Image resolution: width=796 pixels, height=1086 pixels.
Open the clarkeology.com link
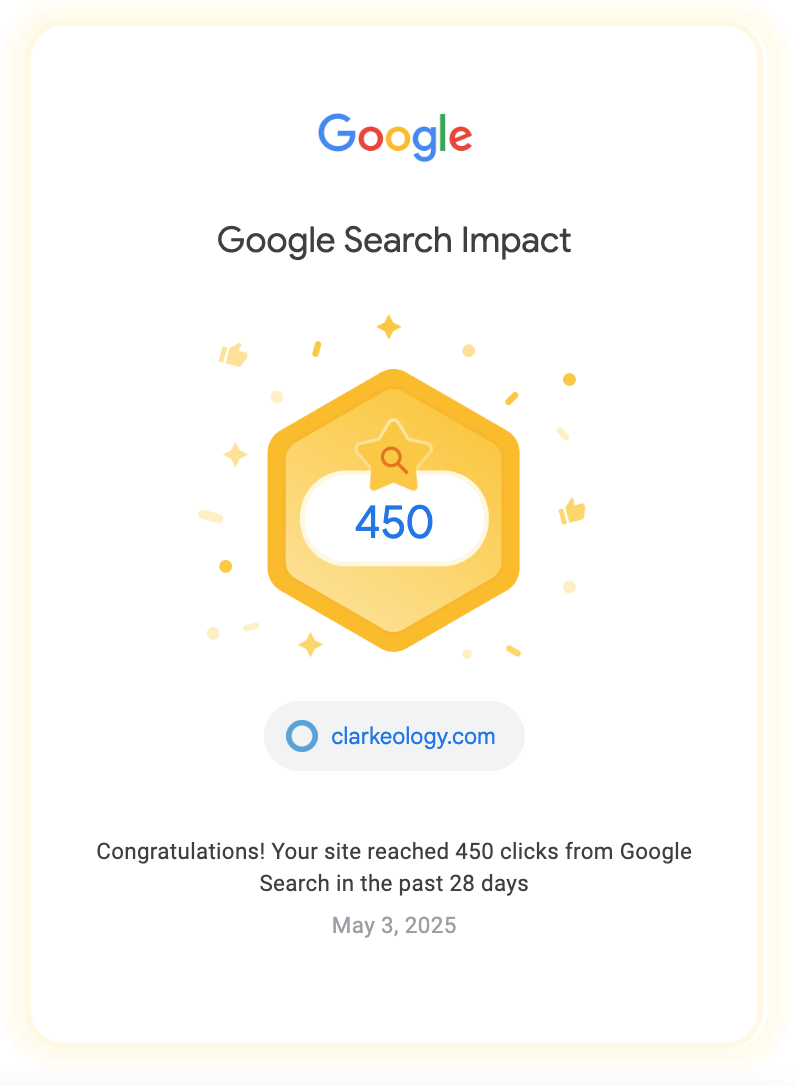point(413,736)
